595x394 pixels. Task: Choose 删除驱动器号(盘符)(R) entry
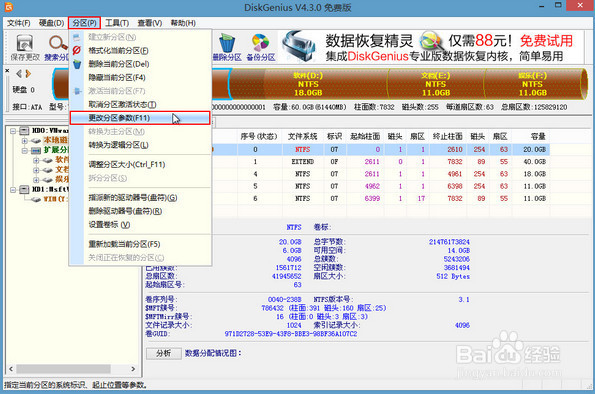tap(140, 211)
